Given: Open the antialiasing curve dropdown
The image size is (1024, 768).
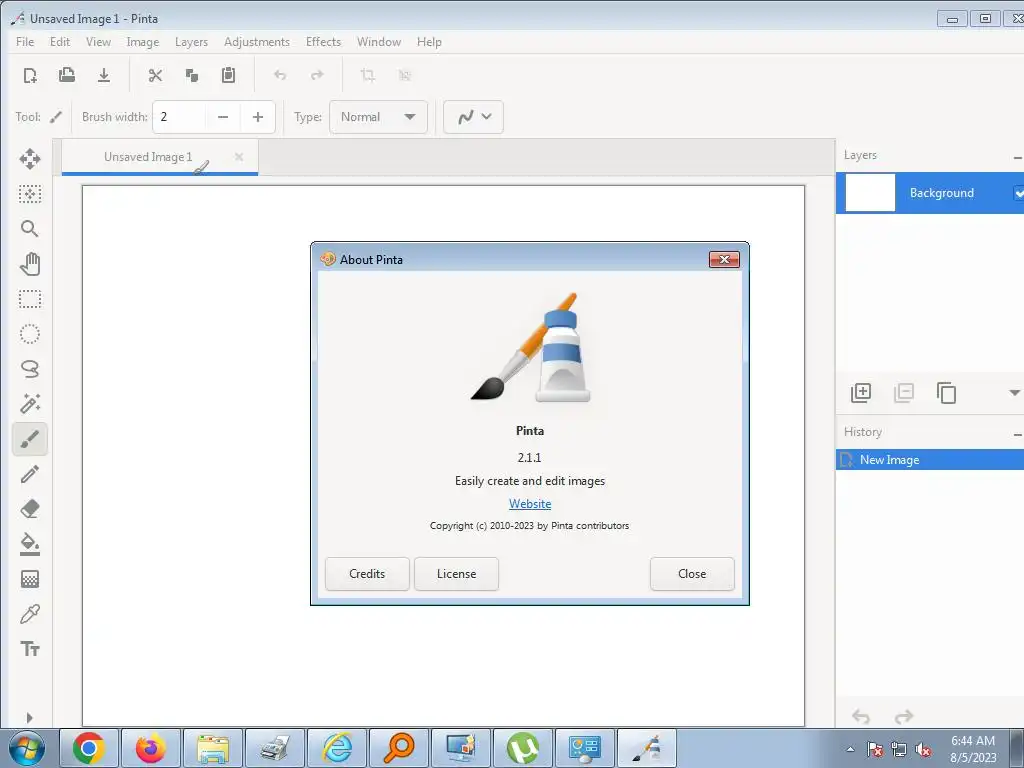Looking at the screenshot, I should [x=473, y=117].
